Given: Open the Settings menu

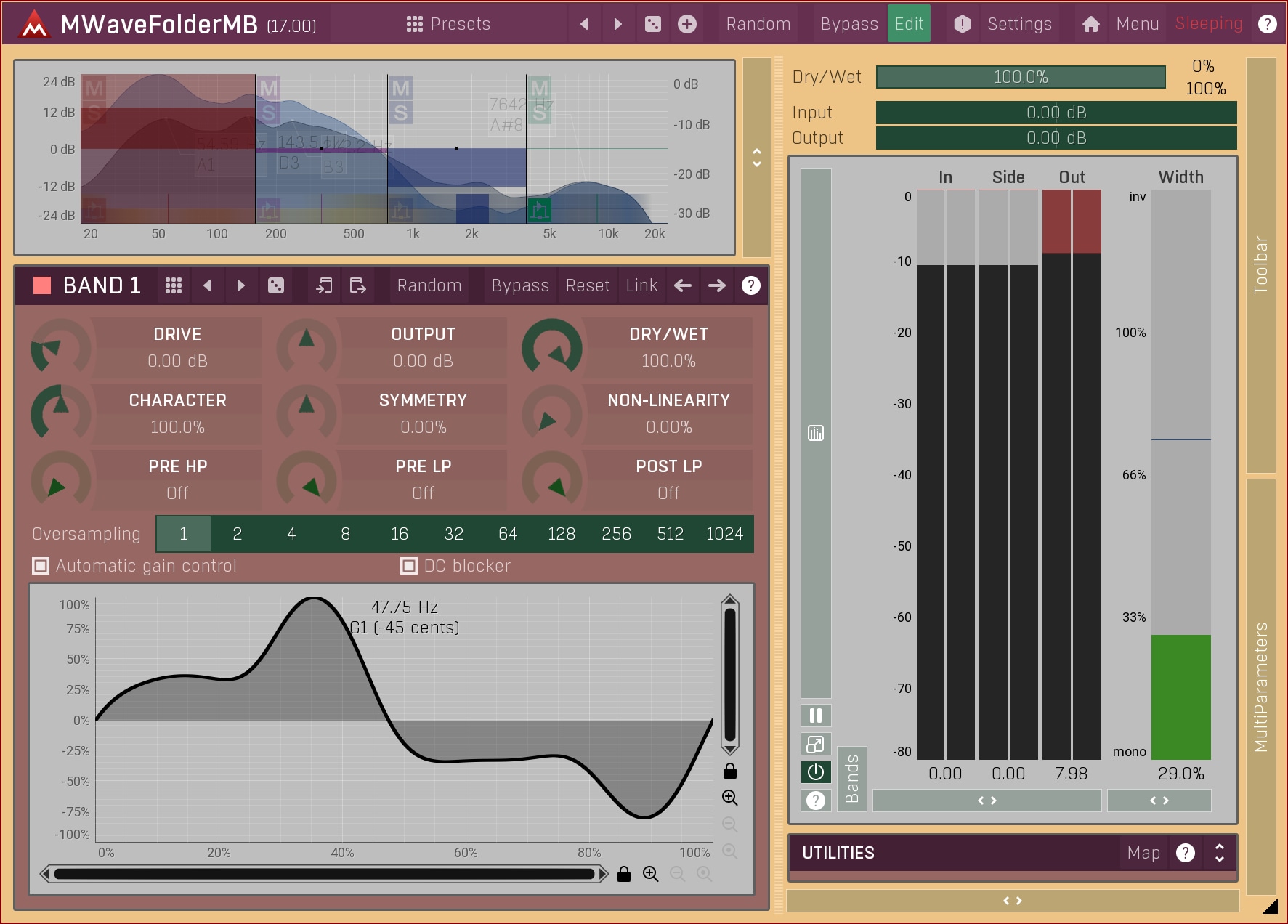Looking at the screenshot, I should 1018,24.
